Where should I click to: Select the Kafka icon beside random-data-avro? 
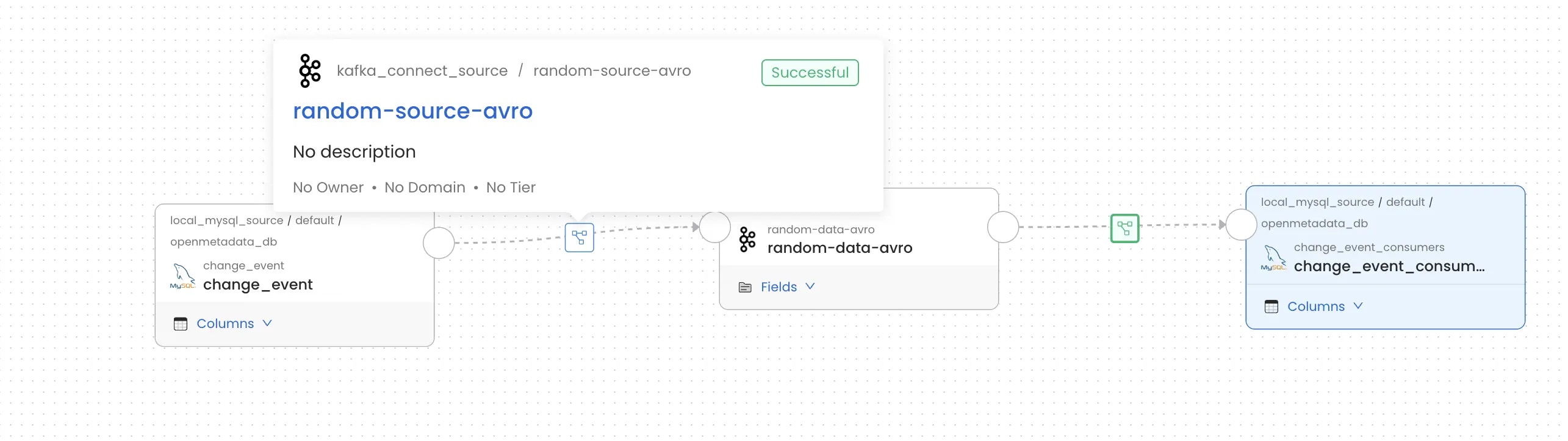(x=747, y=238)
